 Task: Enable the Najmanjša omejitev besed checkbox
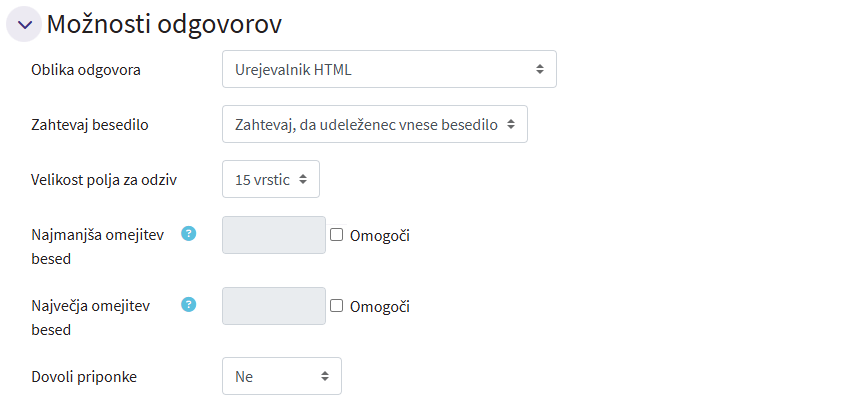pyautogui.click(x=337, y=235)
